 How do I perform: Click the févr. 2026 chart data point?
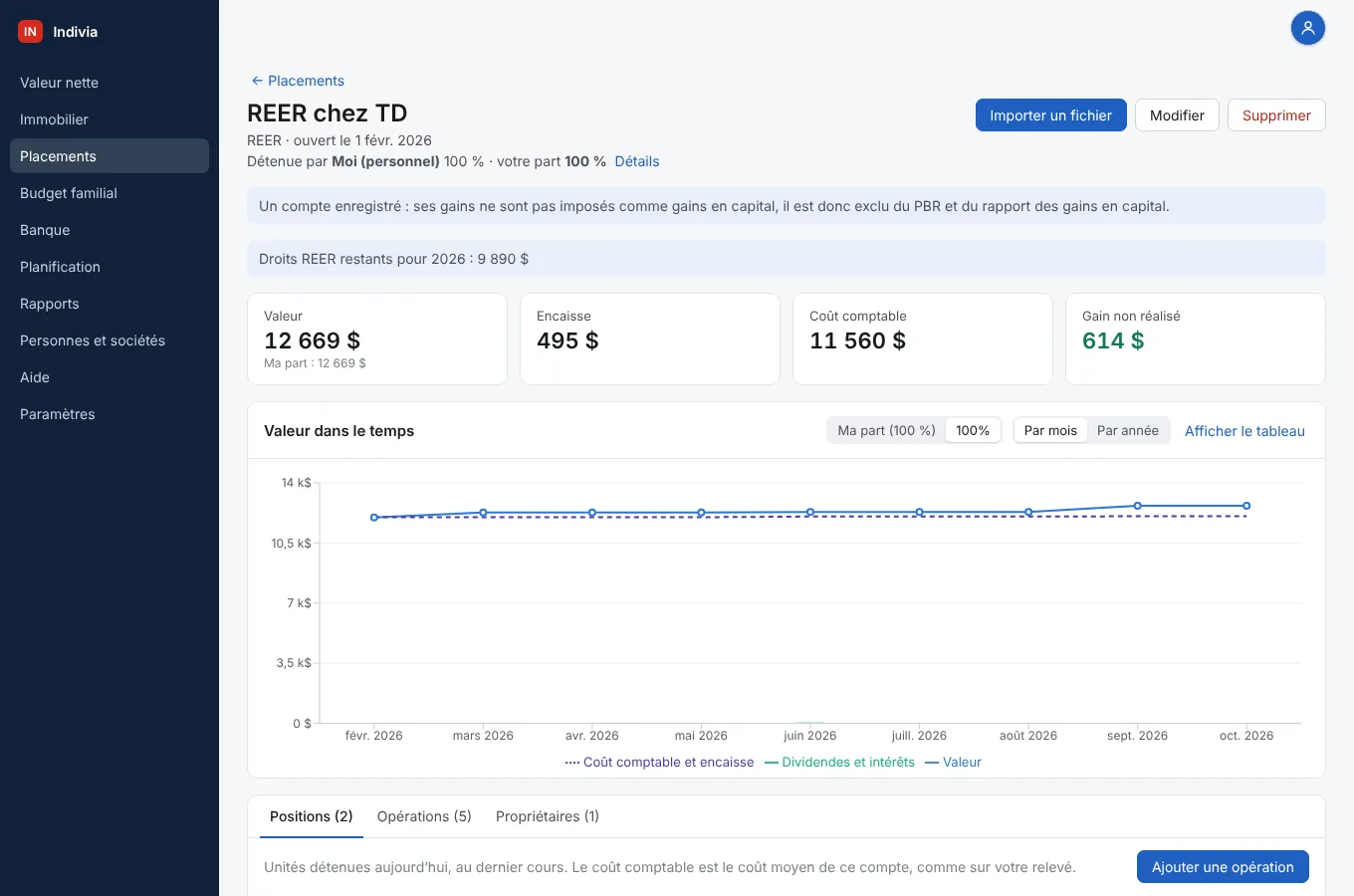click(374, 518)
